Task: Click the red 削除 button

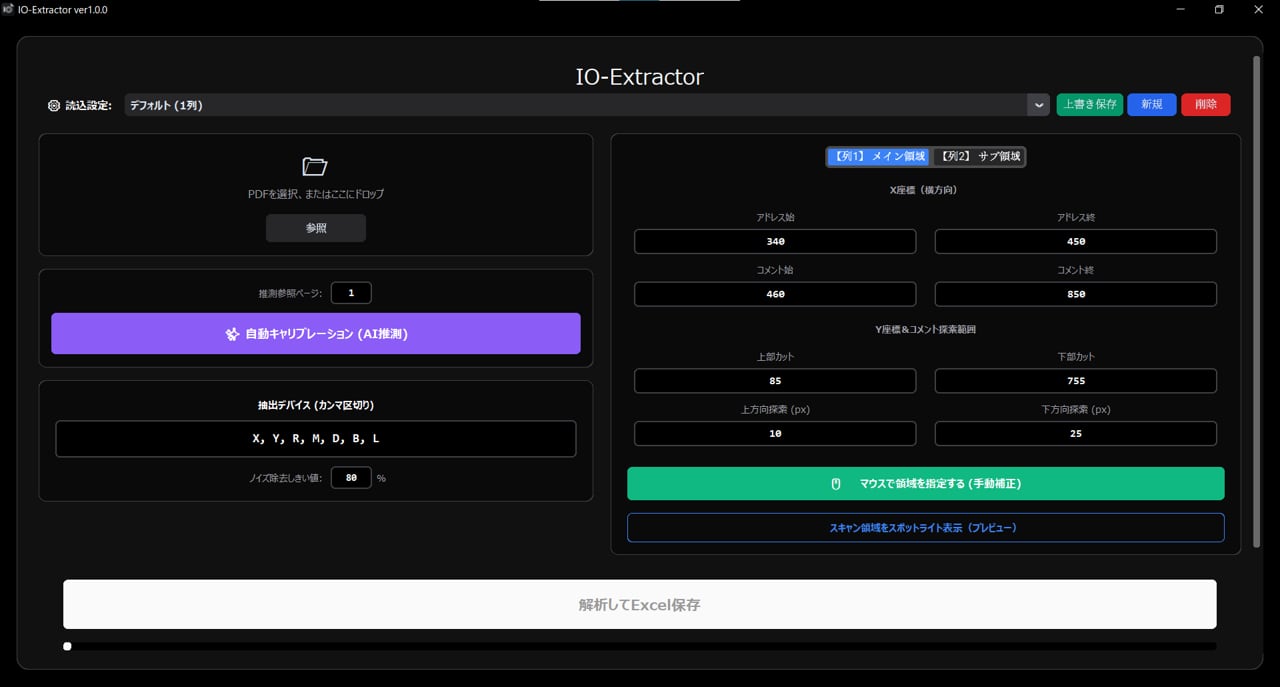Action: click(x=1205, y=105)
